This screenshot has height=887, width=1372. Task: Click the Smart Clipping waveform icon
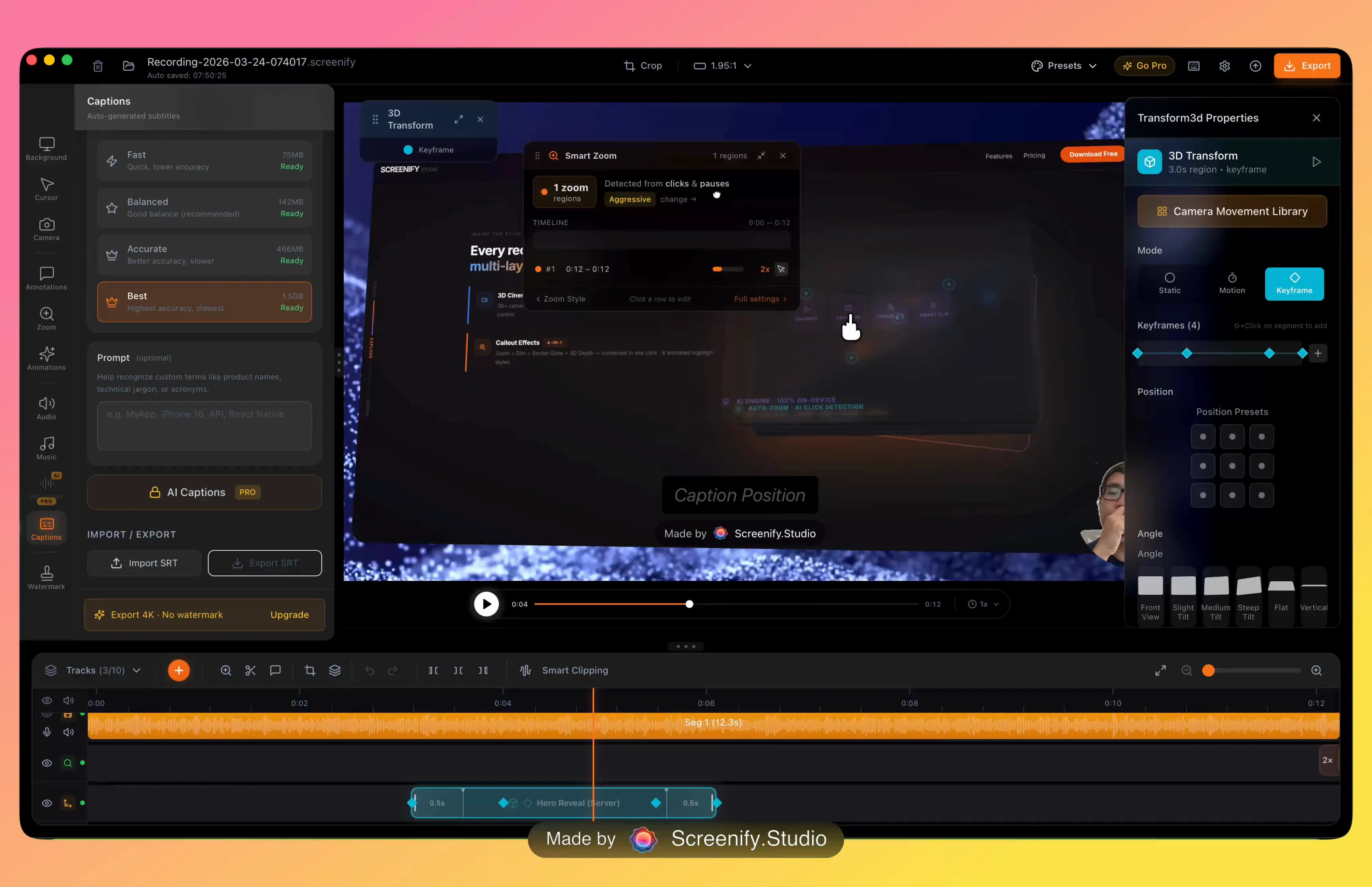click(525, 671)
